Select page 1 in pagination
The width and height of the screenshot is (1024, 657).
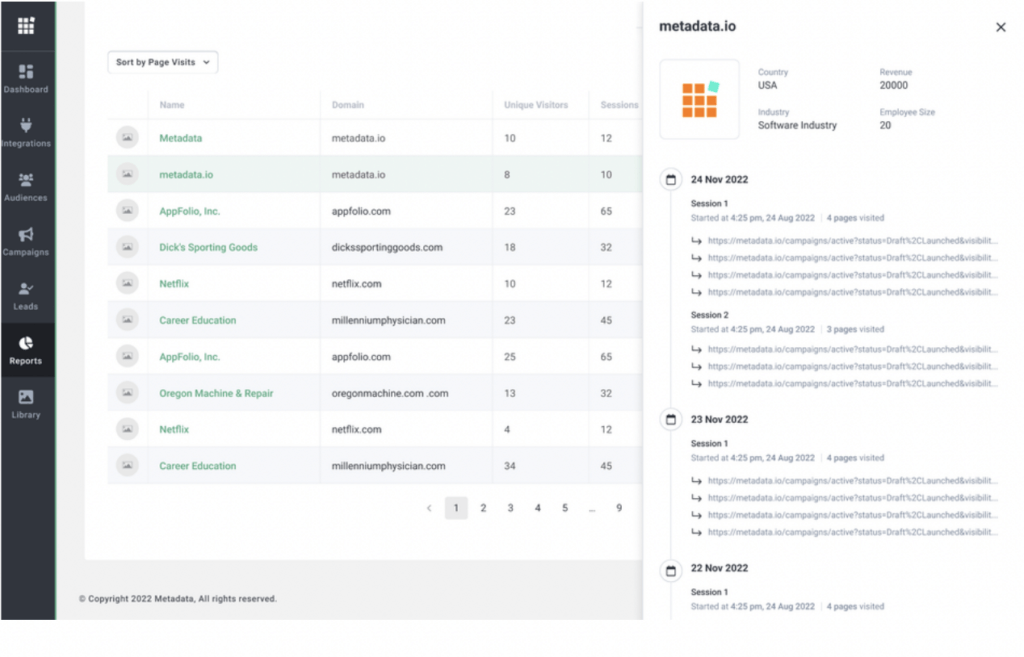coord(456,507)
